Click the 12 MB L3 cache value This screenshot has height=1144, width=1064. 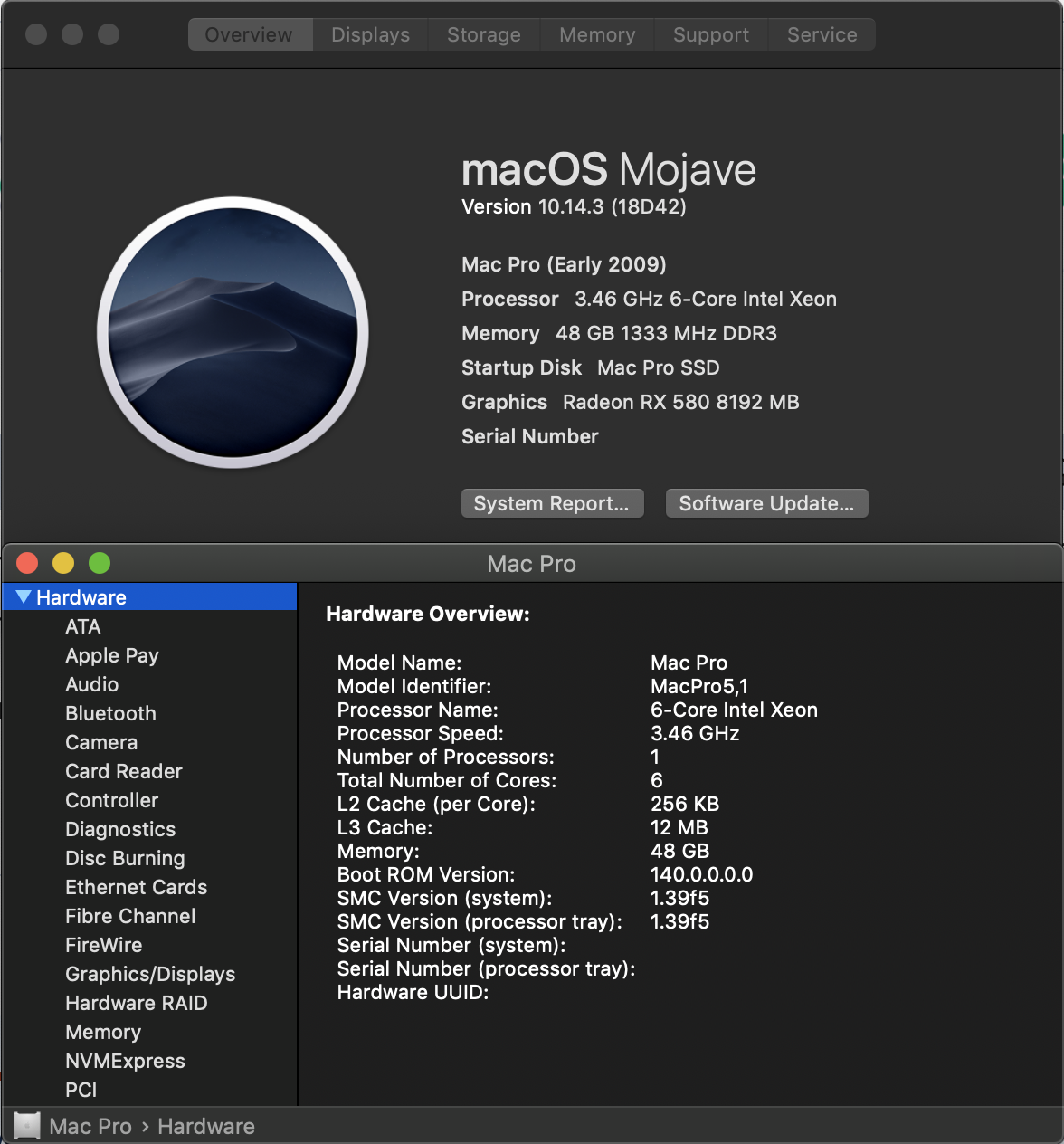[679, 827]
